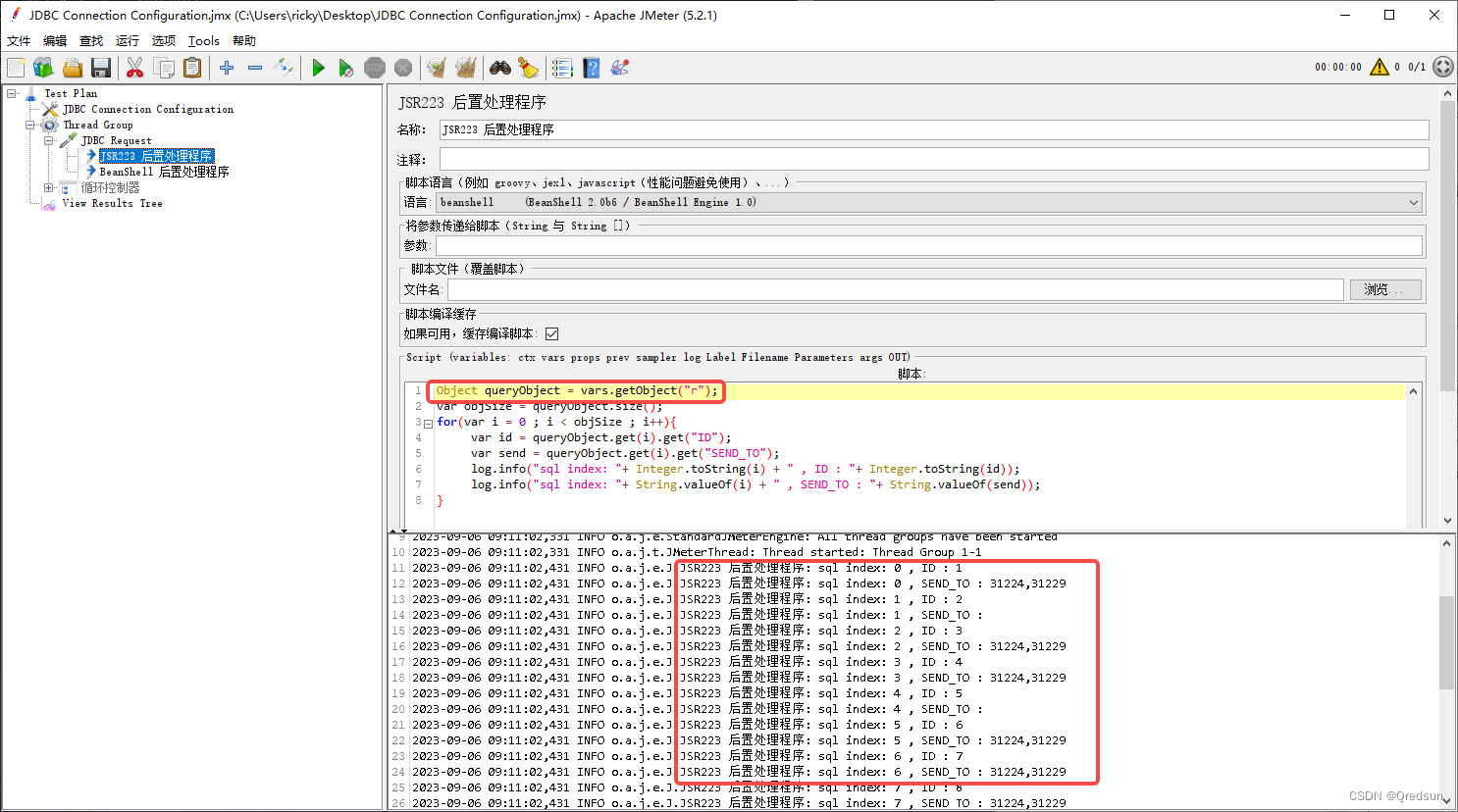
Task: Click the 00:00:00 elapsed time display
Action: 1338,67
